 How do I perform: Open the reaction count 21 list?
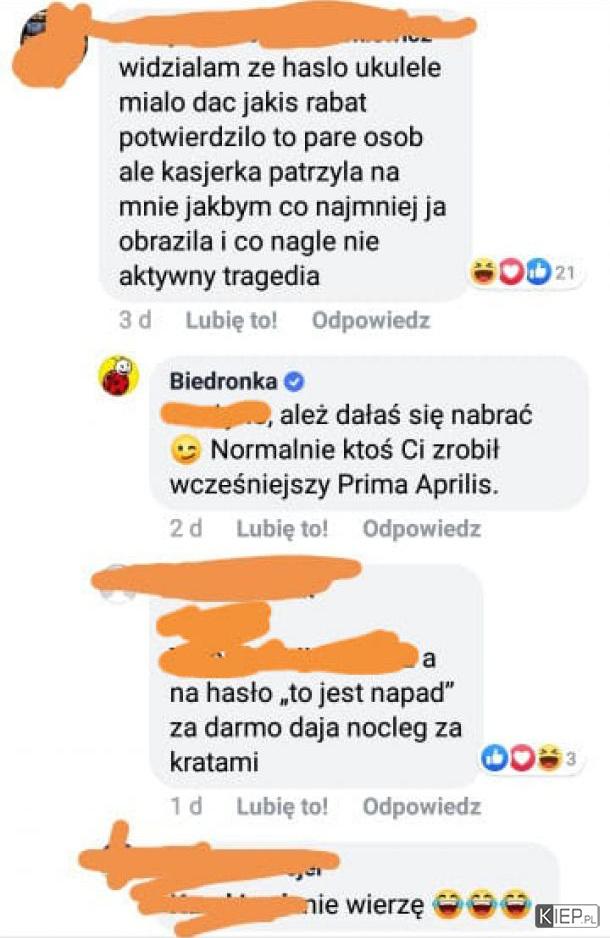pyautogui.click(x=565, y=273)
